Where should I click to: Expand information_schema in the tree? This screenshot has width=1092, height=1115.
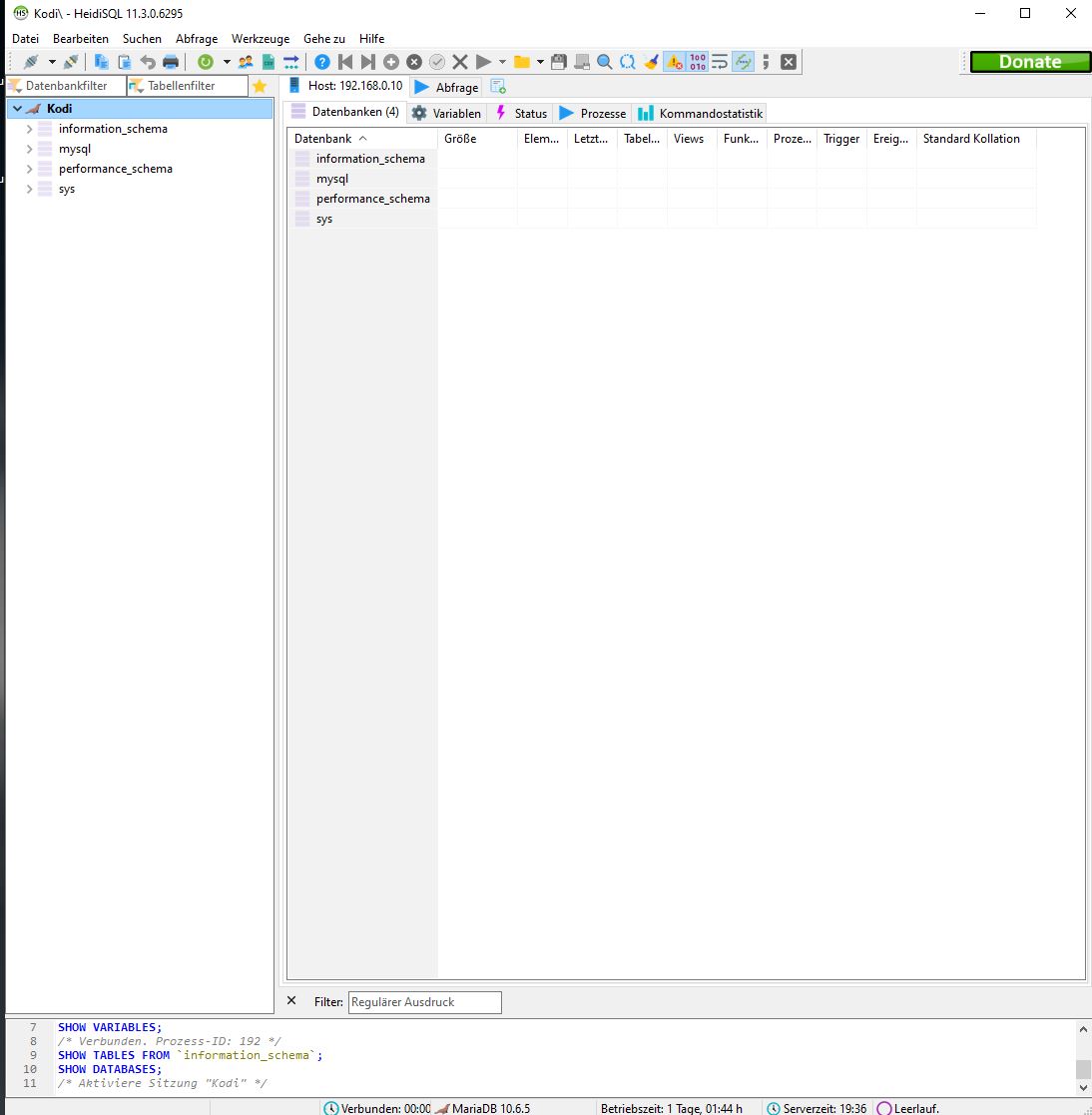tap(29, 129)
